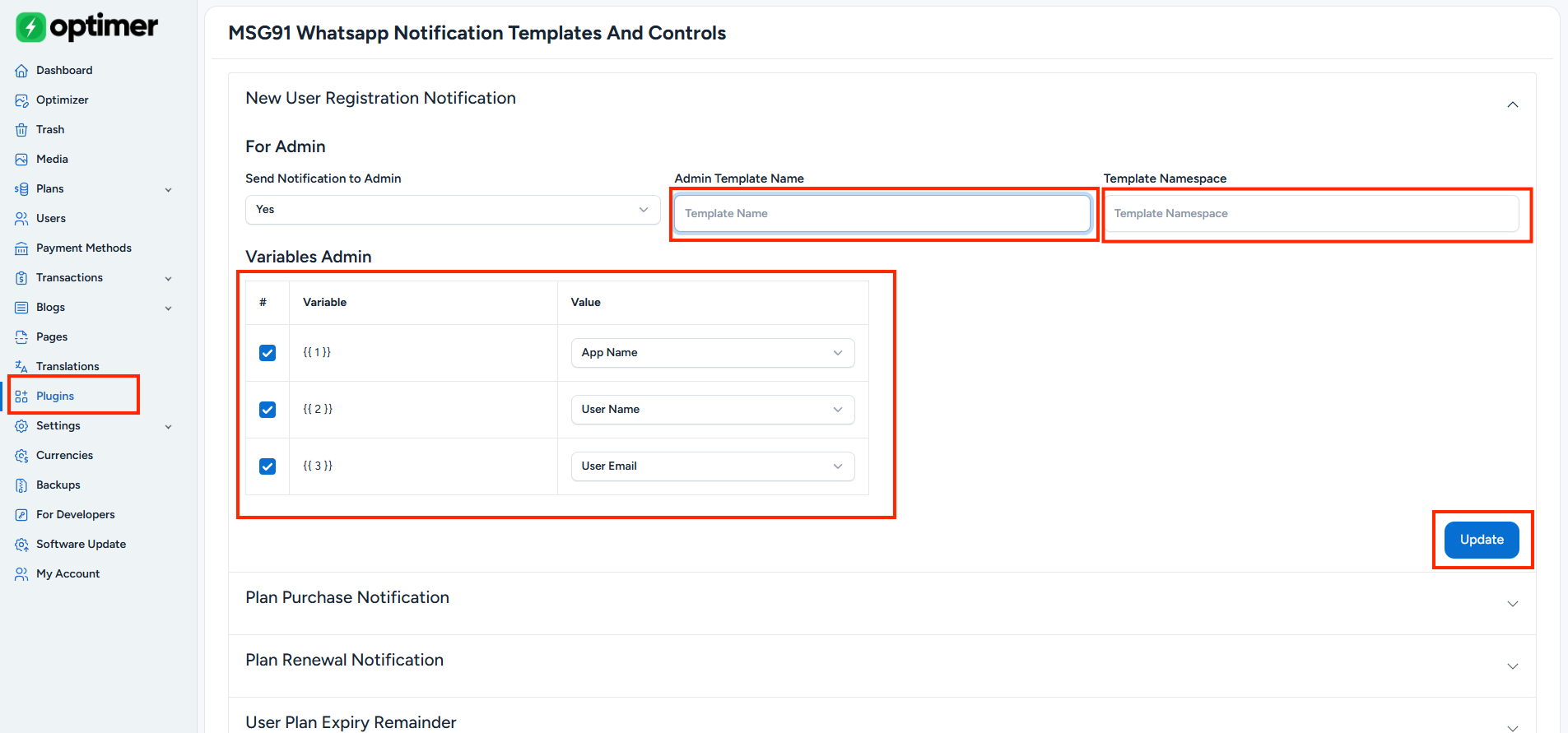The height and width of the screenshot is (733, 1568).
Task: Open Dashboard from the sidebar
Action: (x=64, y=71)
